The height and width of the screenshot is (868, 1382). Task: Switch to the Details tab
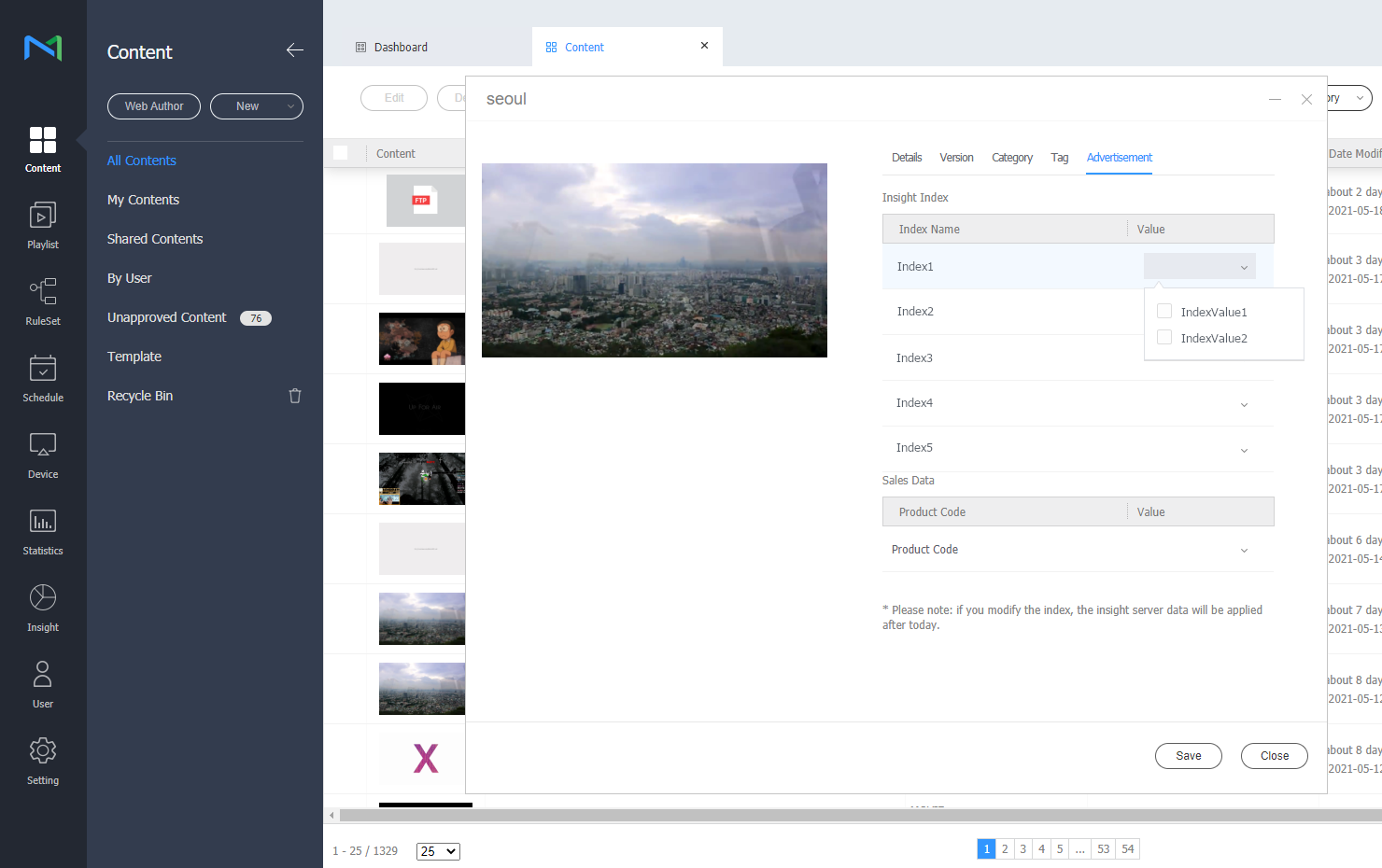pyautogui.click(x=906, y=158)
